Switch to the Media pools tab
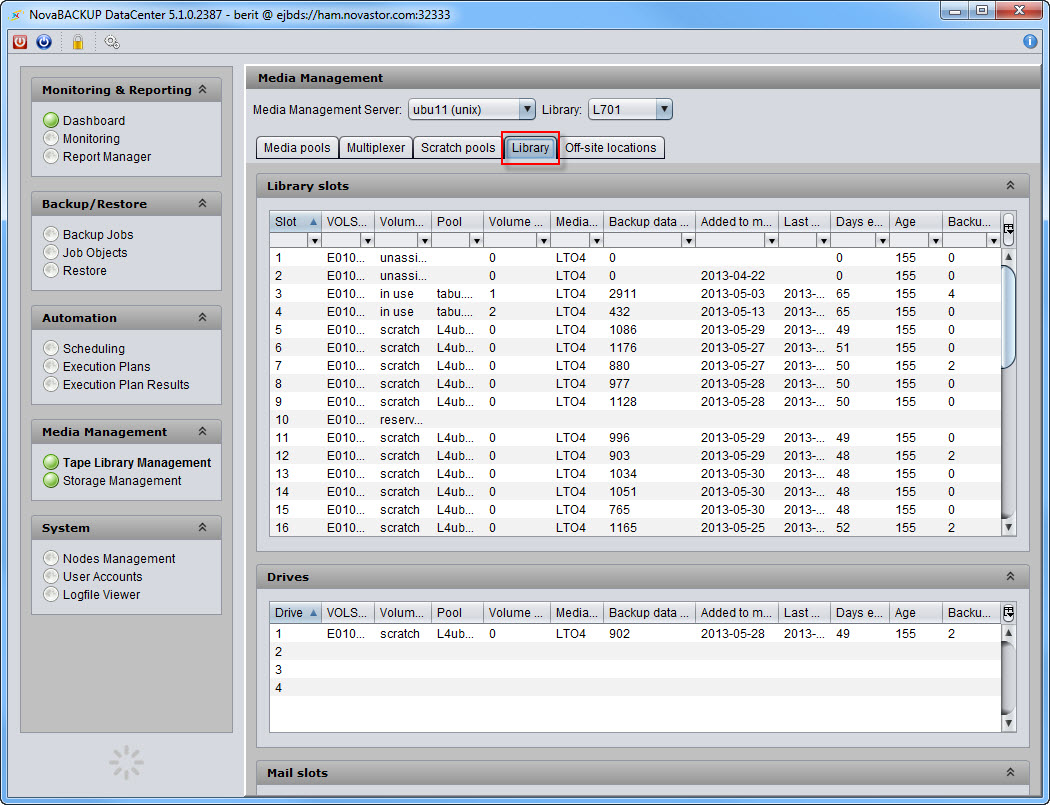 click(297, 147)
